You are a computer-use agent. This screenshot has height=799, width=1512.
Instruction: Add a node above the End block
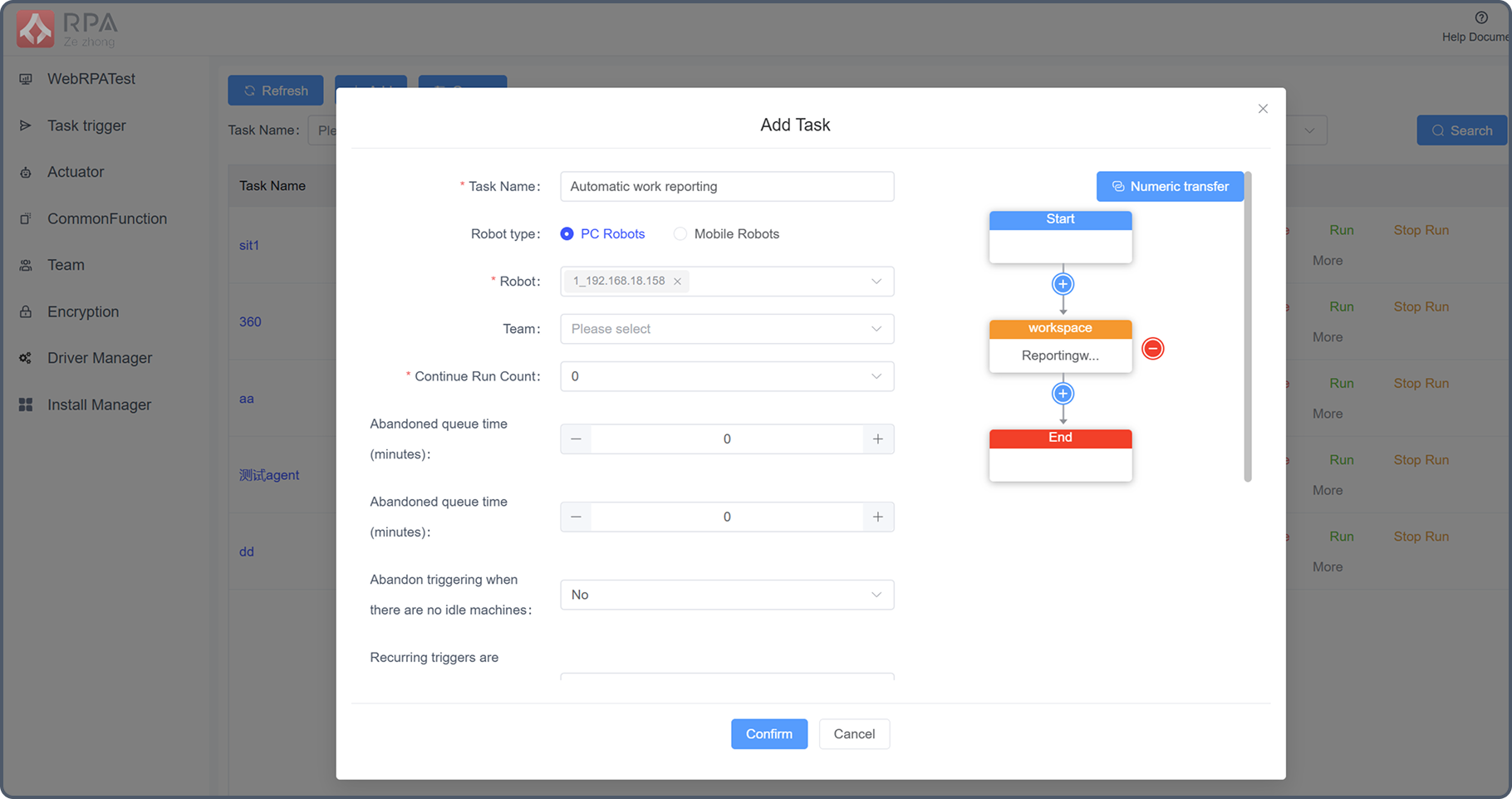[x=1063, y=394]
